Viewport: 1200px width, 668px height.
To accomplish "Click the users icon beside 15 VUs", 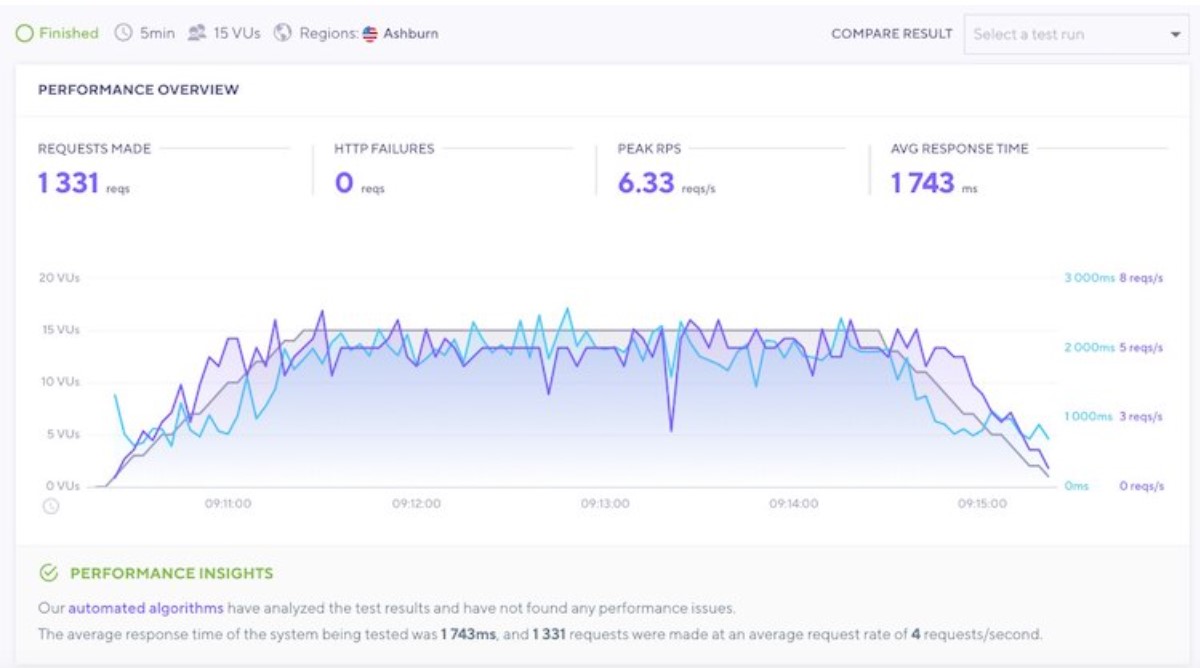I will click(x=196, y=33).
